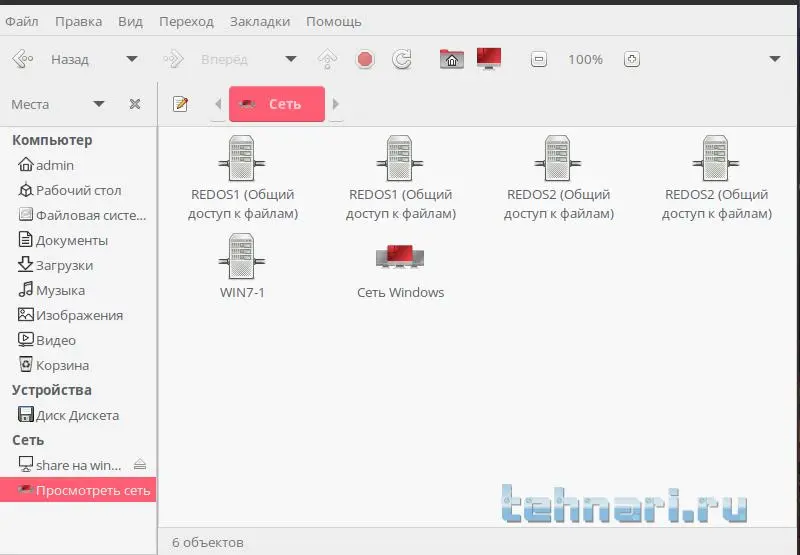Expand the Вперёд history dropdown arrow
The height and width of the screenshot is (555, 800).
[291, 59]
